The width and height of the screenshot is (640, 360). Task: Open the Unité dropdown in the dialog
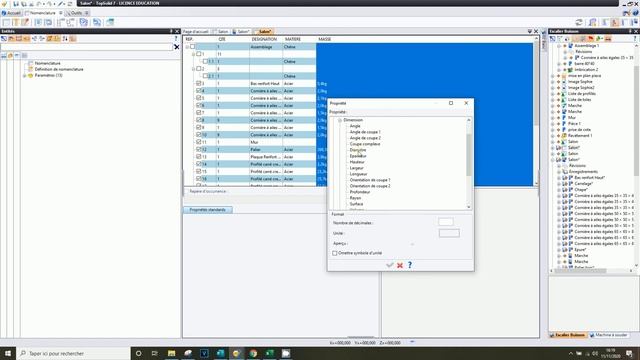pyautogui.click(x=449, y=233)
